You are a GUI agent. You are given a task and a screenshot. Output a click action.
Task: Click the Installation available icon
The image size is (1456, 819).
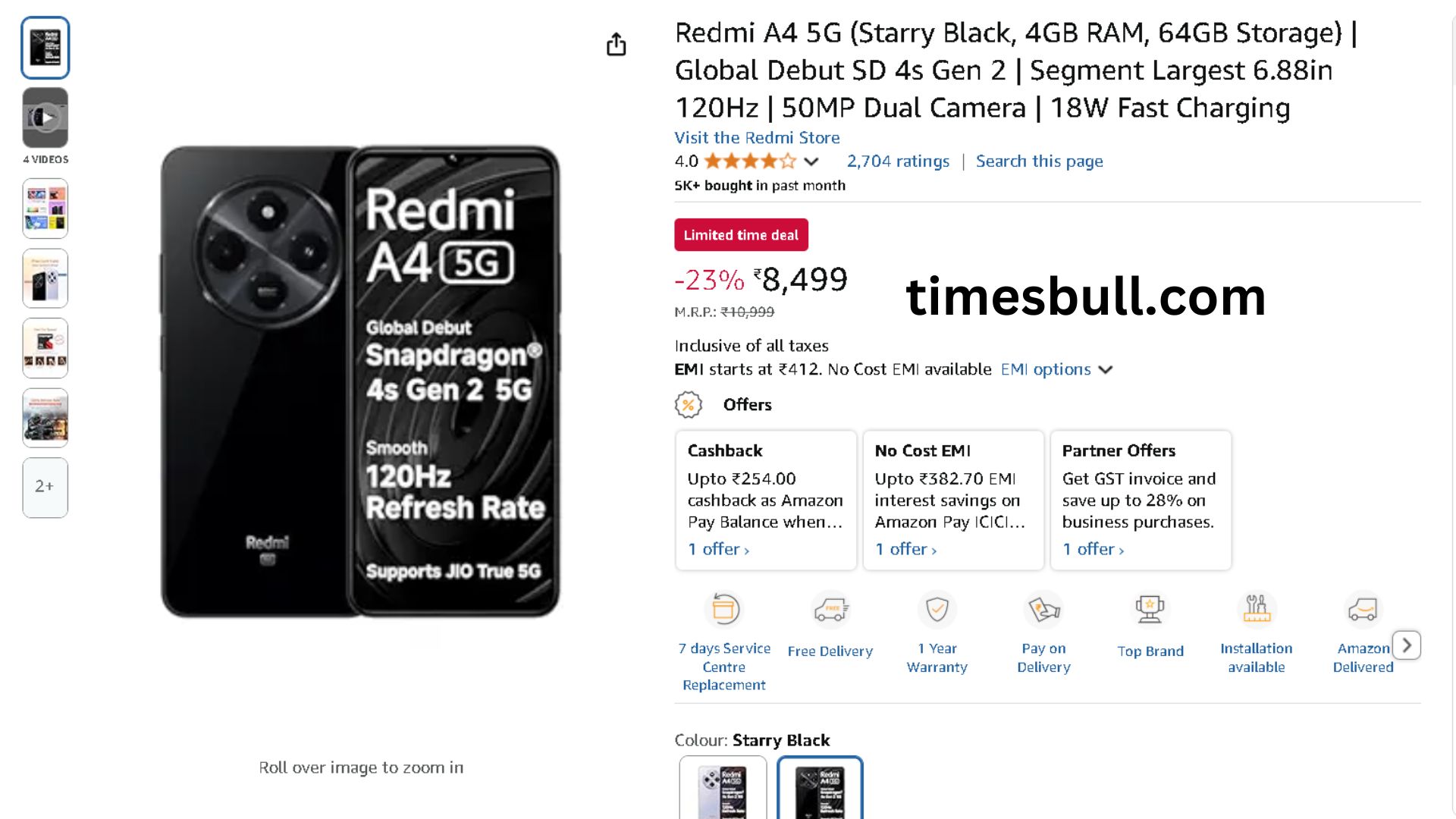click(x=1257, y=609)
